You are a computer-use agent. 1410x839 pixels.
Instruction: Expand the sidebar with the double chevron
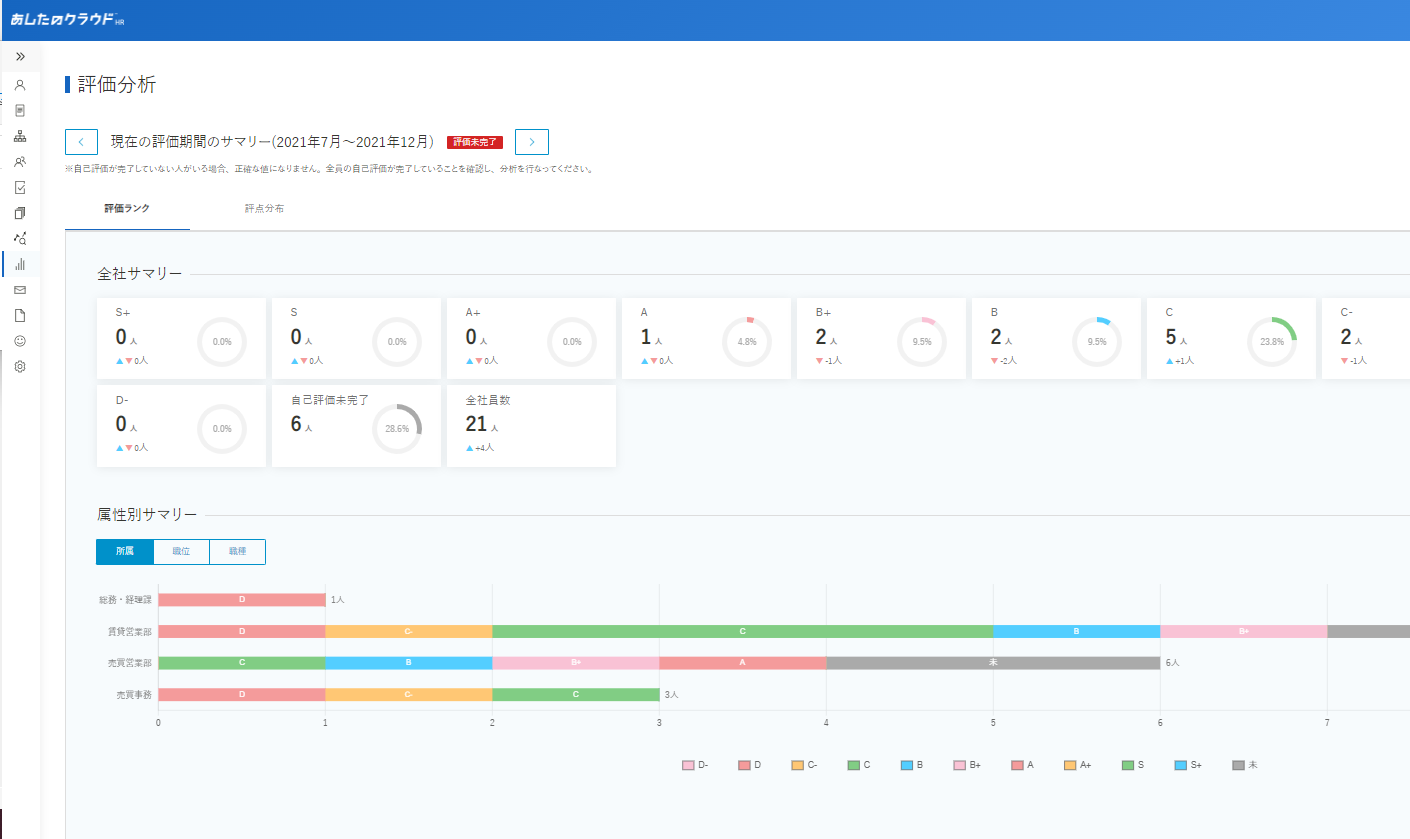pos(20,56)
